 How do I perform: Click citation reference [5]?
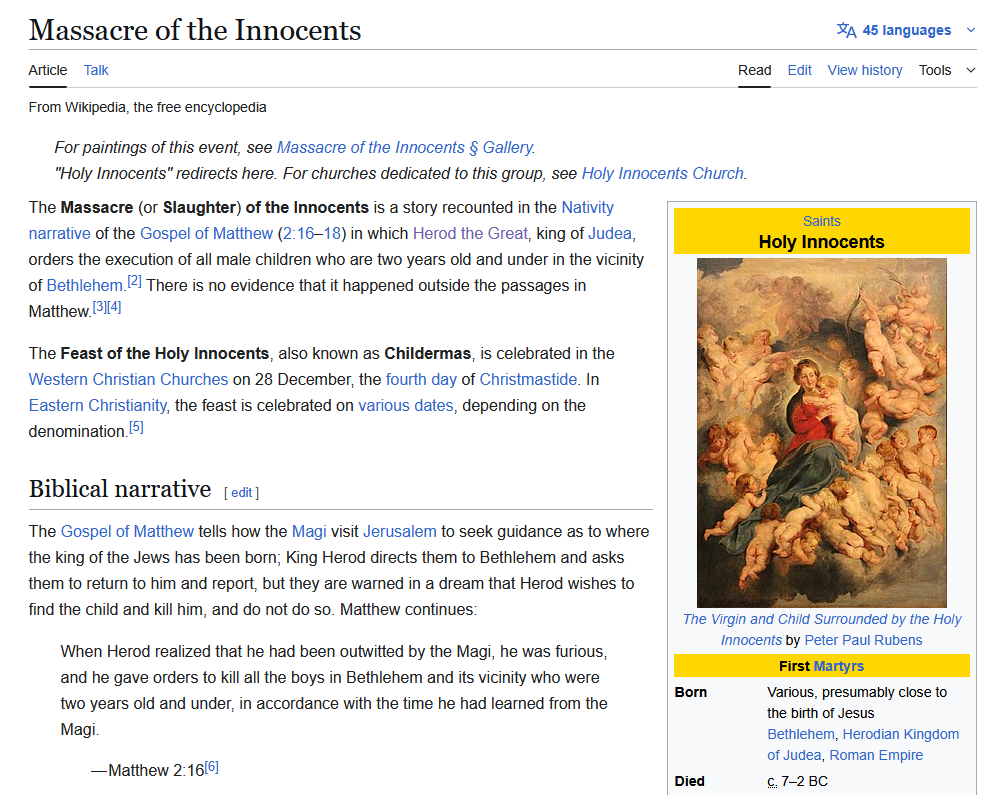click(136, 427)
